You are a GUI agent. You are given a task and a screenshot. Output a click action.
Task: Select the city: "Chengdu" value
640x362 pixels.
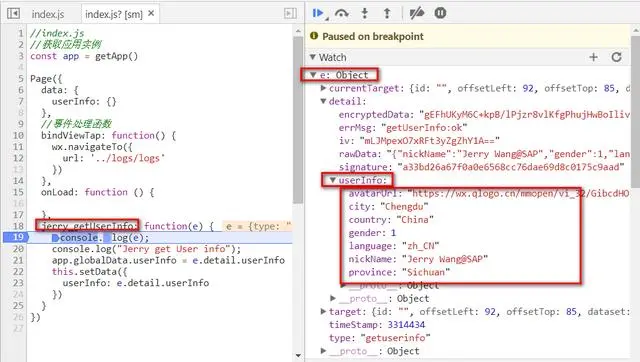pyautogui.click(x=404, y=207)
